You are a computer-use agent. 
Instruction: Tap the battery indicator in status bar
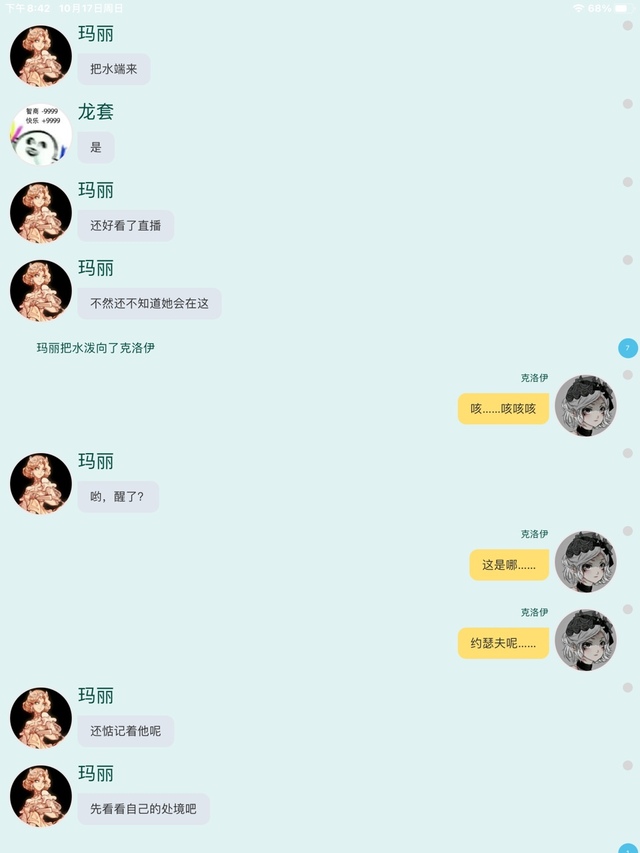click(x=621, y=8)
